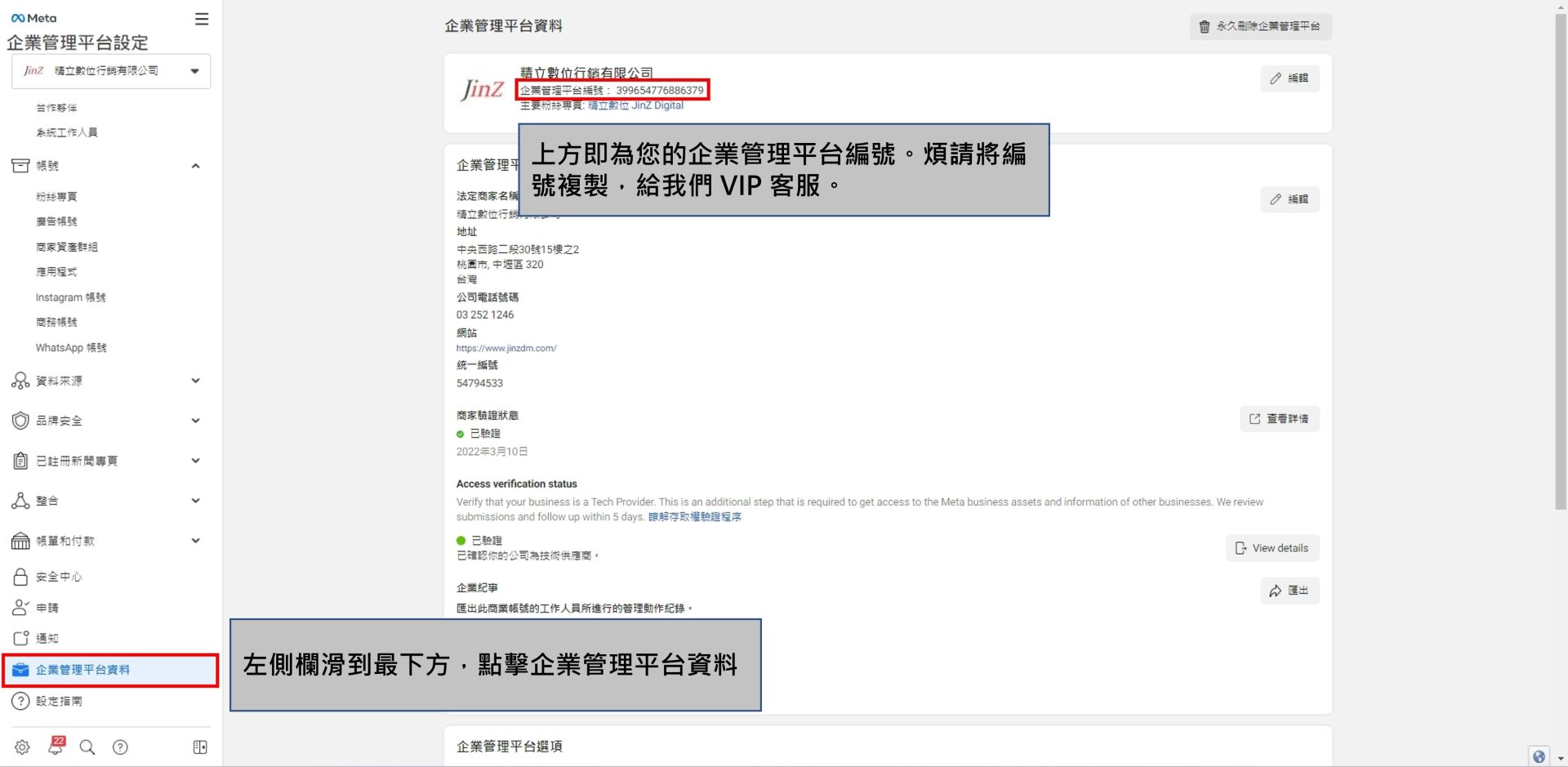Open 合作夥伴 in the sidebar

pyautogui.click(x=56, y=108)
